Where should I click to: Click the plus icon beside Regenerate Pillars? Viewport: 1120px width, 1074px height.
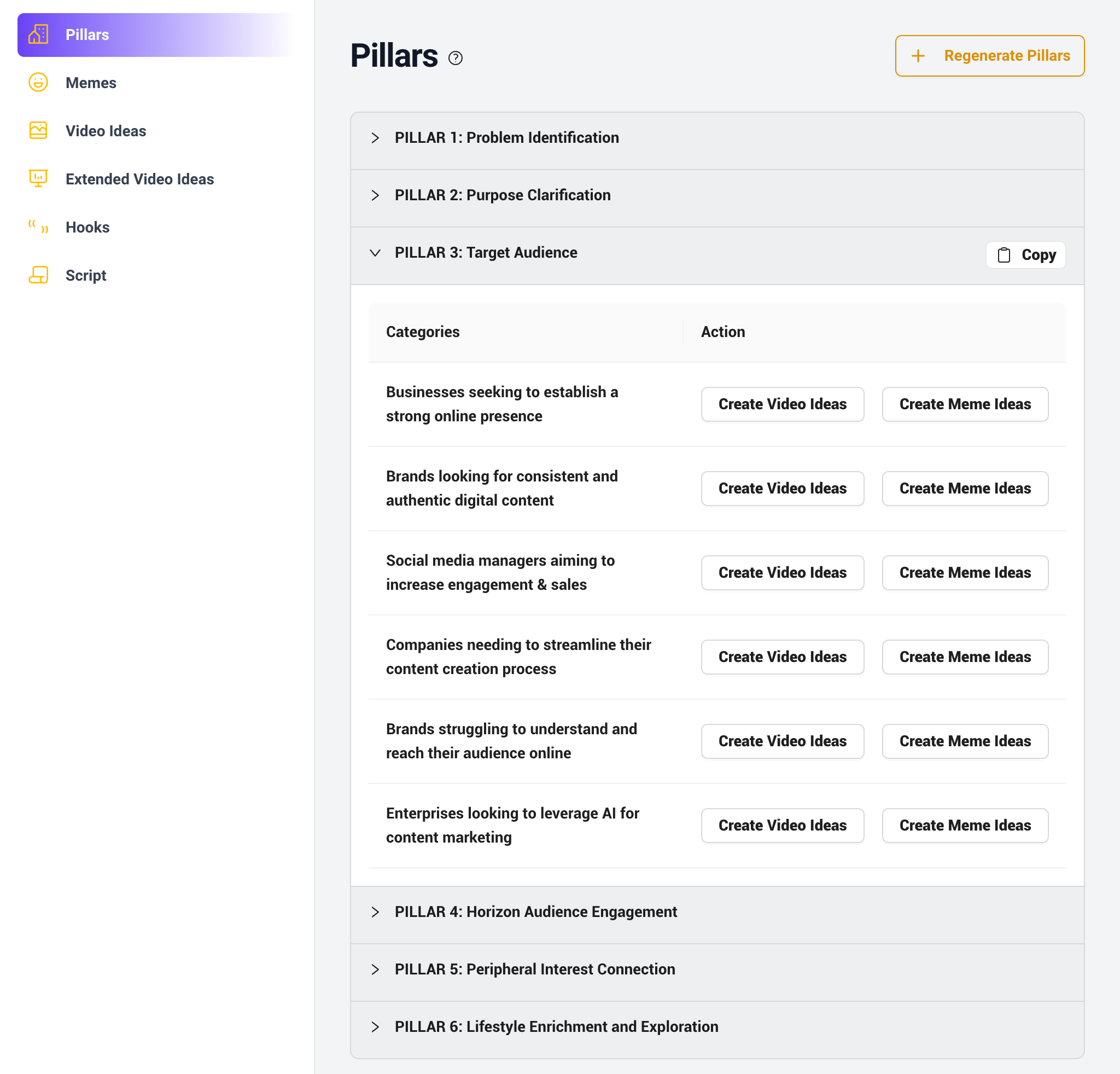coord(918,55)
